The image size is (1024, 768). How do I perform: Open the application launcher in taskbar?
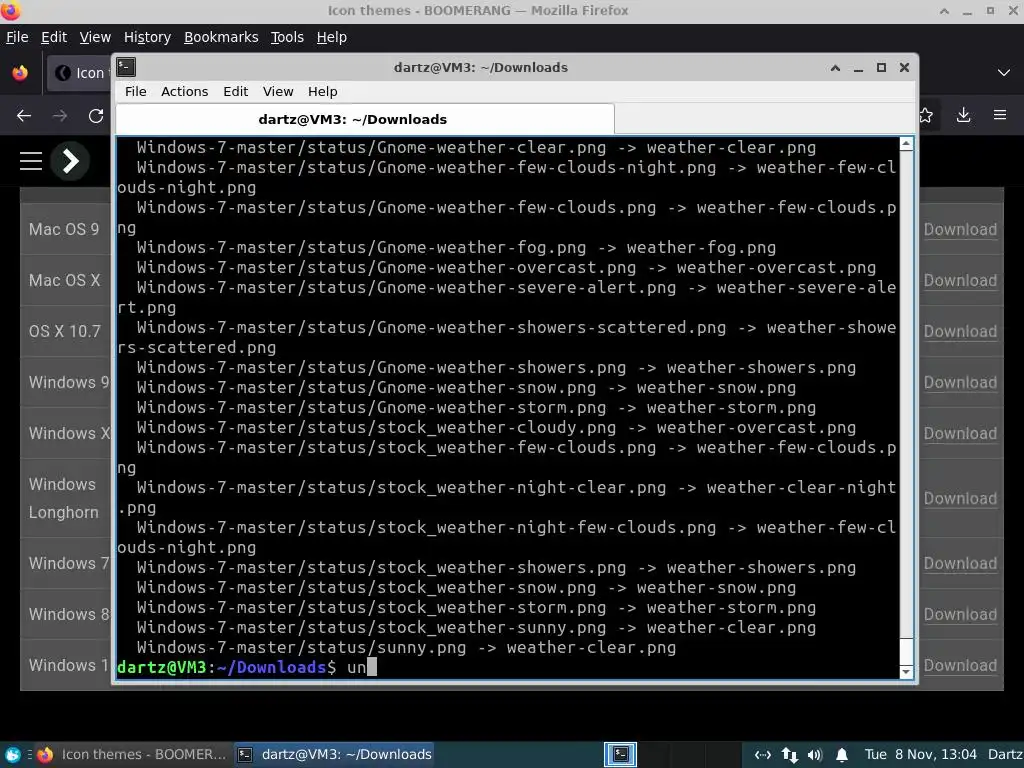(12, 755)
